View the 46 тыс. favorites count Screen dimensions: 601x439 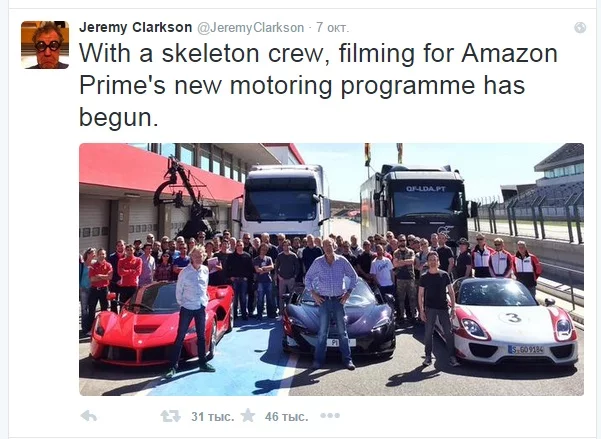[287, 416]
